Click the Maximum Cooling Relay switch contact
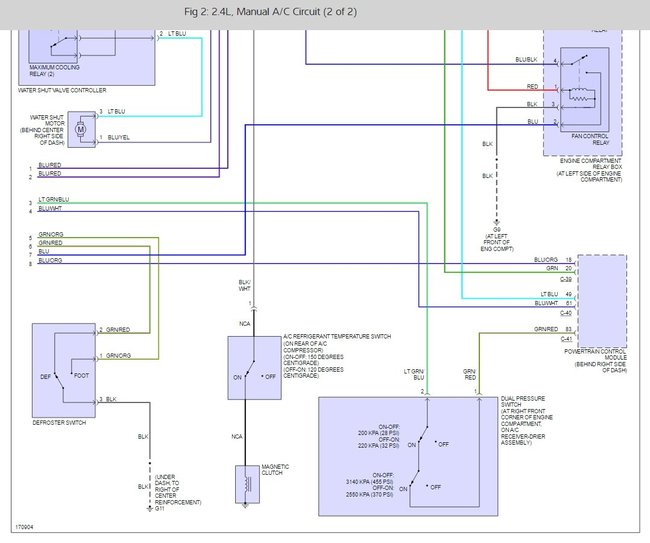Viewport: 650px width, 543px height. 58,43
